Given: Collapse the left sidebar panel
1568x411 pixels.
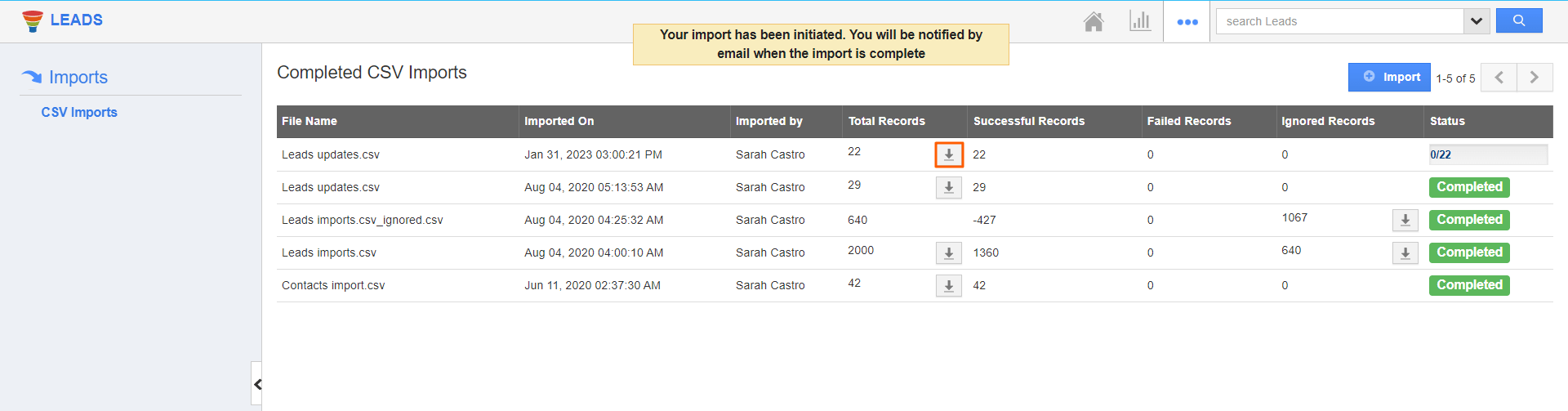Looking at the screenshot, I should [x=257, y=384].
